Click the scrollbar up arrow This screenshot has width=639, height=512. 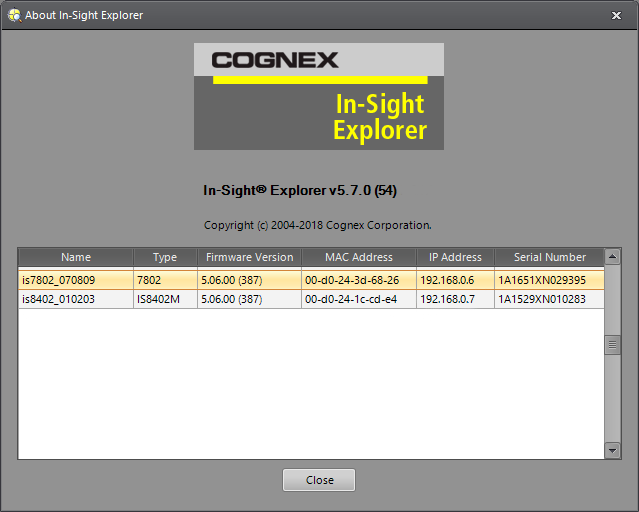click(x=613, y=256)
